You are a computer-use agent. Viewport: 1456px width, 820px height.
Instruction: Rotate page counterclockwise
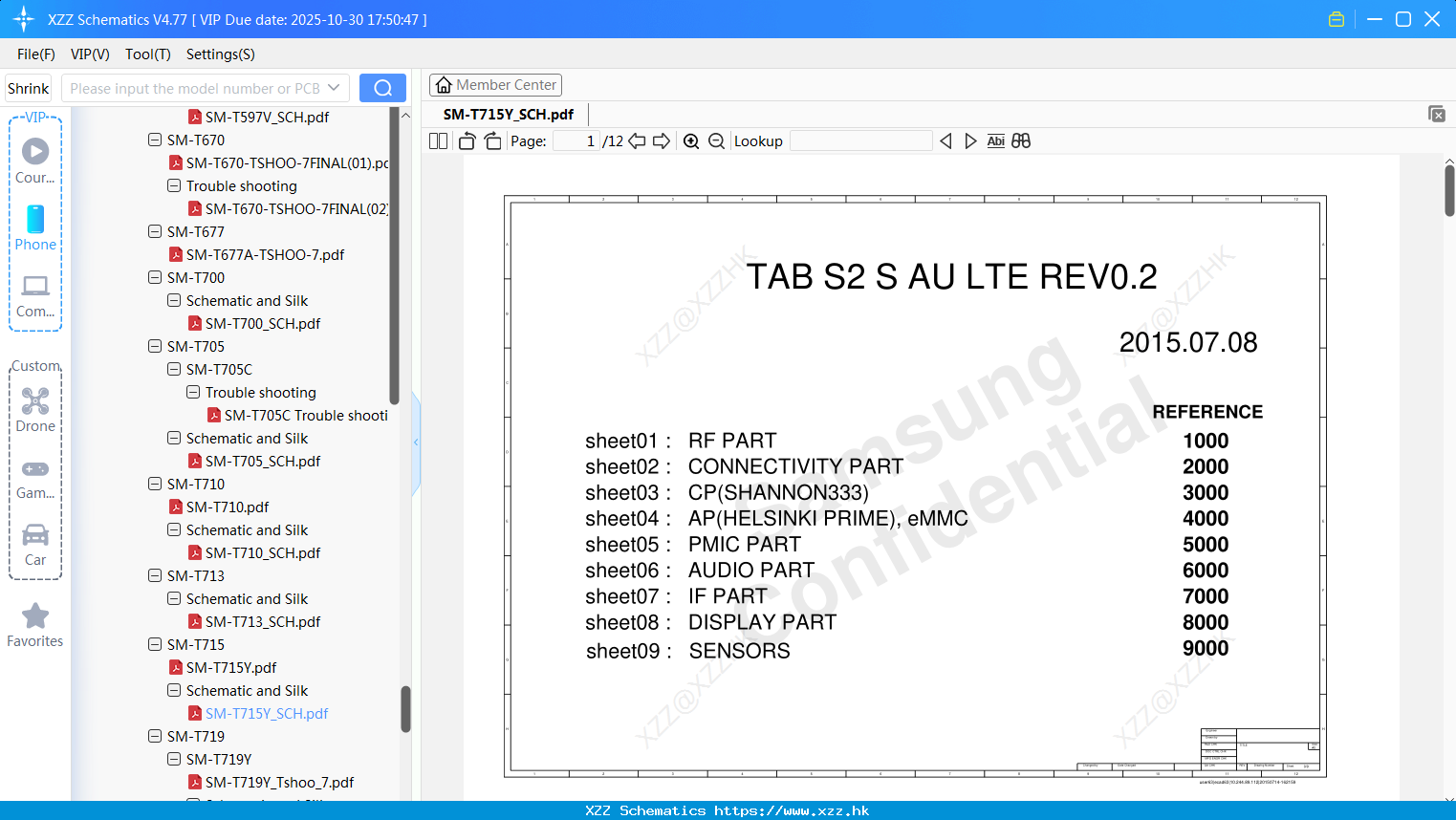tap(467, 141)
